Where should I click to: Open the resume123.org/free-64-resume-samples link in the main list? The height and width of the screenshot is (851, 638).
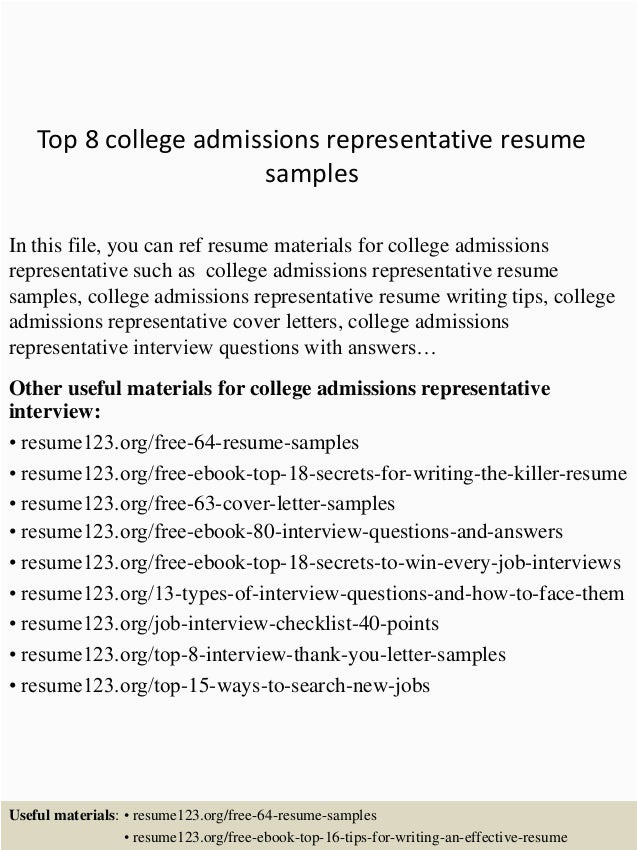[189, 442]
